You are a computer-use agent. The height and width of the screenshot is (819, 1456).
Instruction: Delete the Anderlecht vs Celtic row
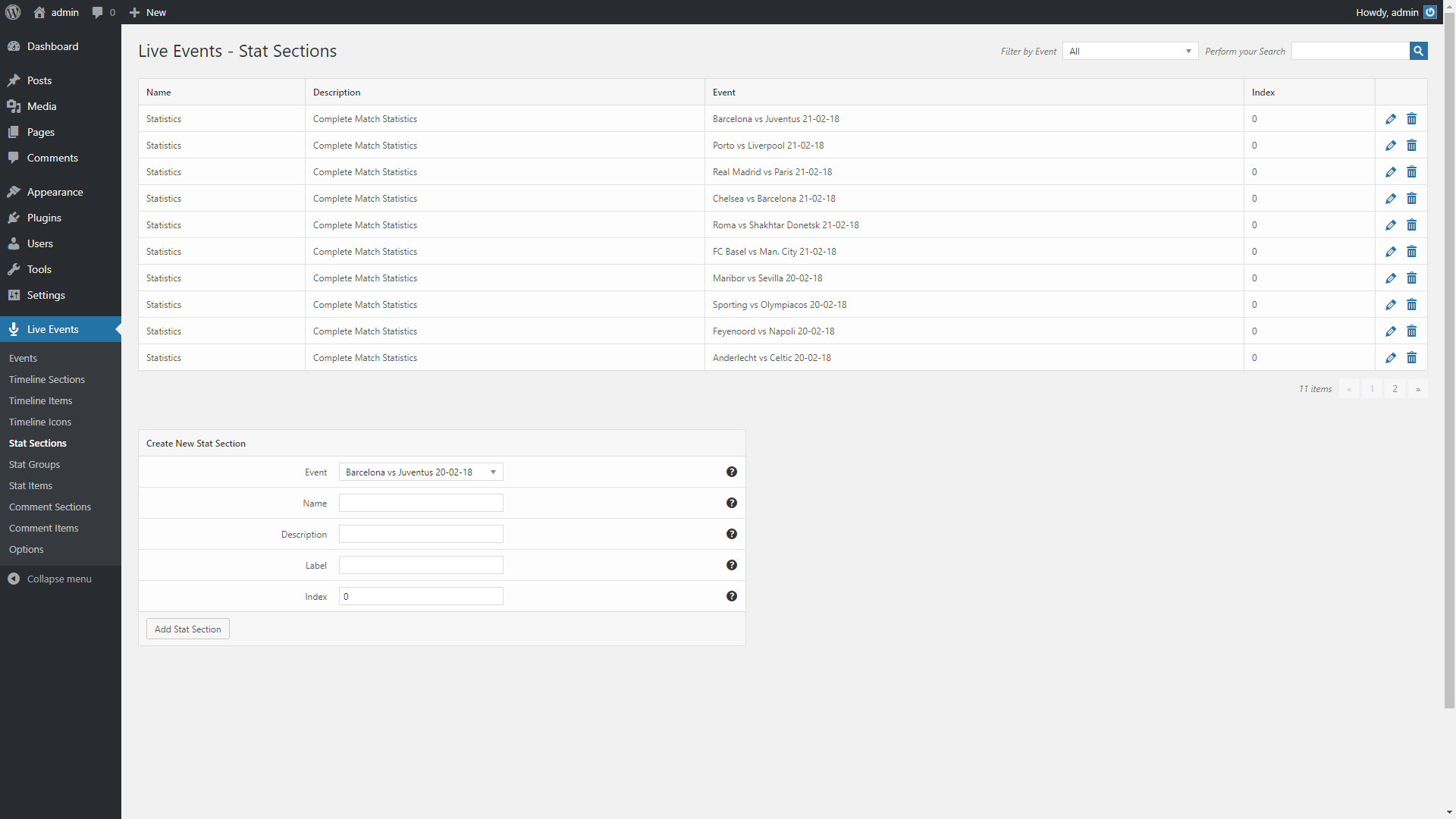tap(1411, 358)
